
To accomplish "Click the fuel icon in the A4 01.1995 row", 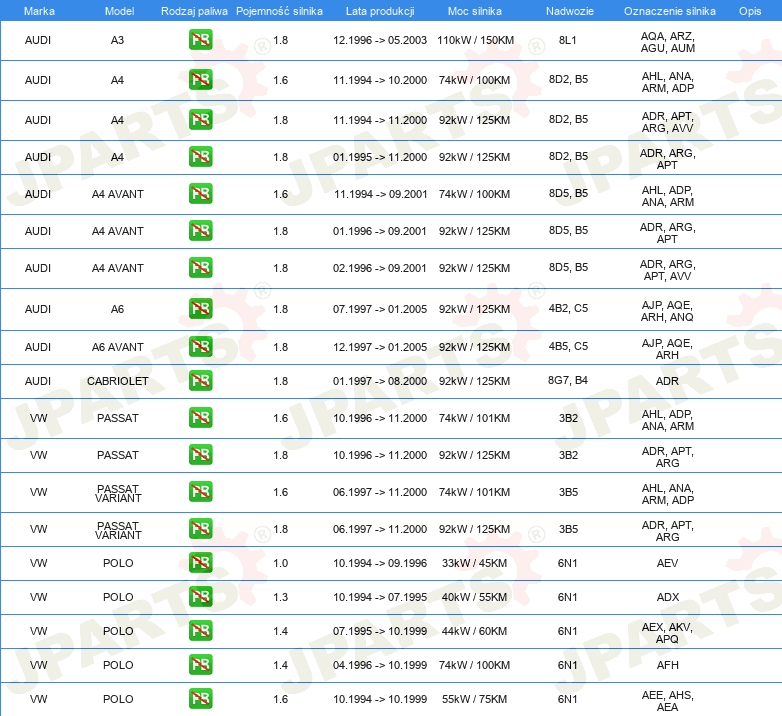I will pyautogui.click(x=200, y=157).
